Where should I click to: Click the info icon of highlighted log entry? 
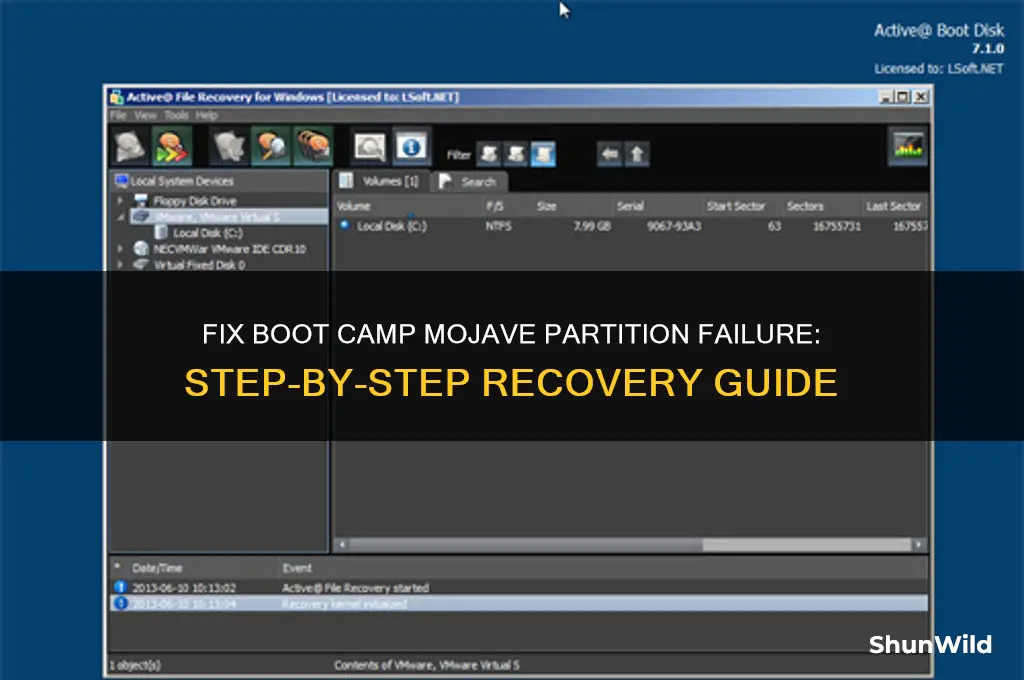tap(121, 603)
